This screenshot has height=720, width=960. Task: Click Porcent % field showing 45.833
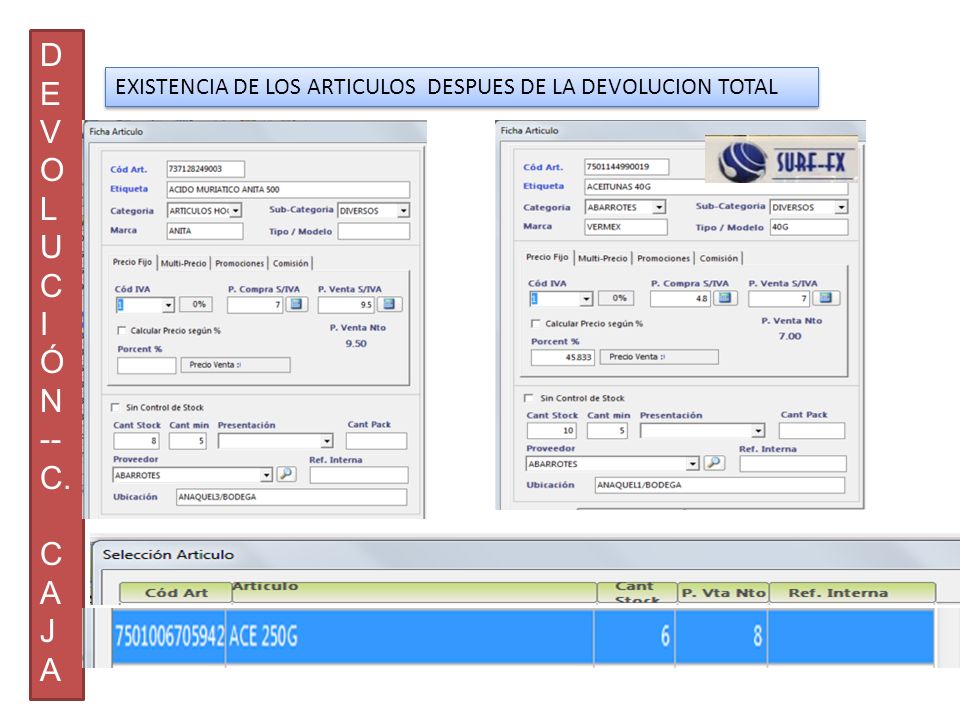[563, 358]
